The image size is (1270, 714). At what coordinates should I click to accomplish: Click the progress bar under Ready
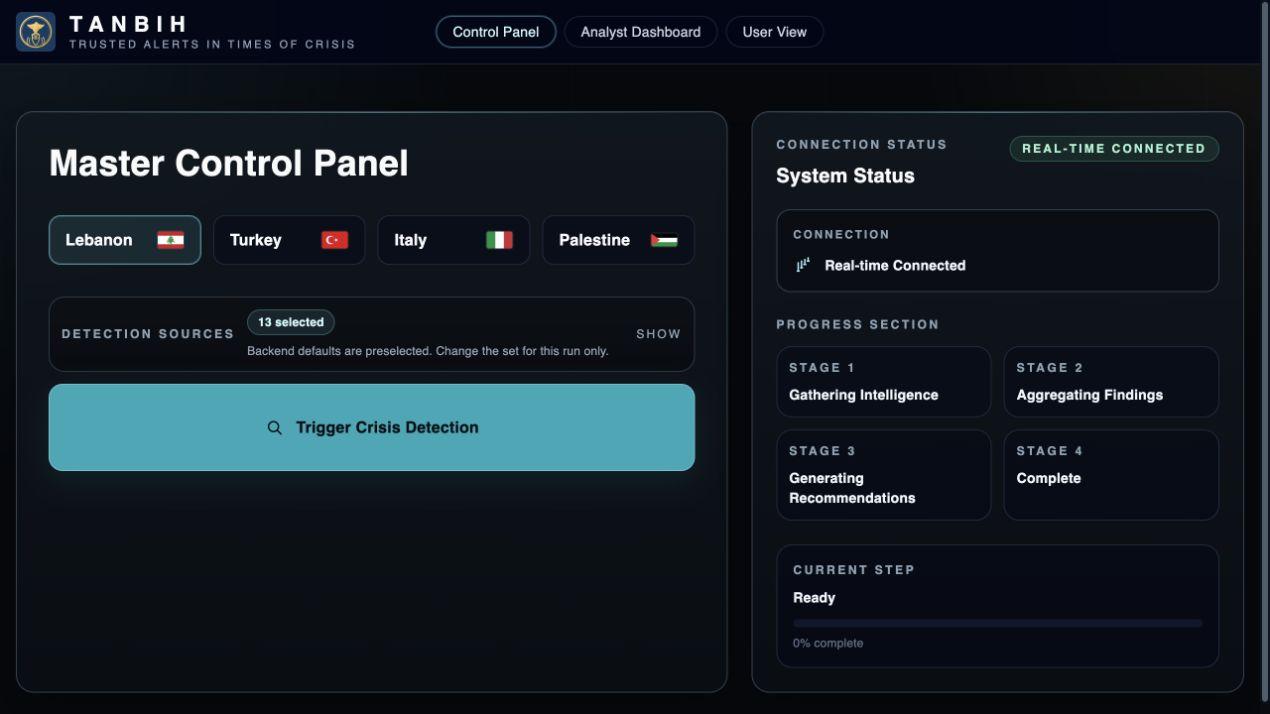point(998,623)
